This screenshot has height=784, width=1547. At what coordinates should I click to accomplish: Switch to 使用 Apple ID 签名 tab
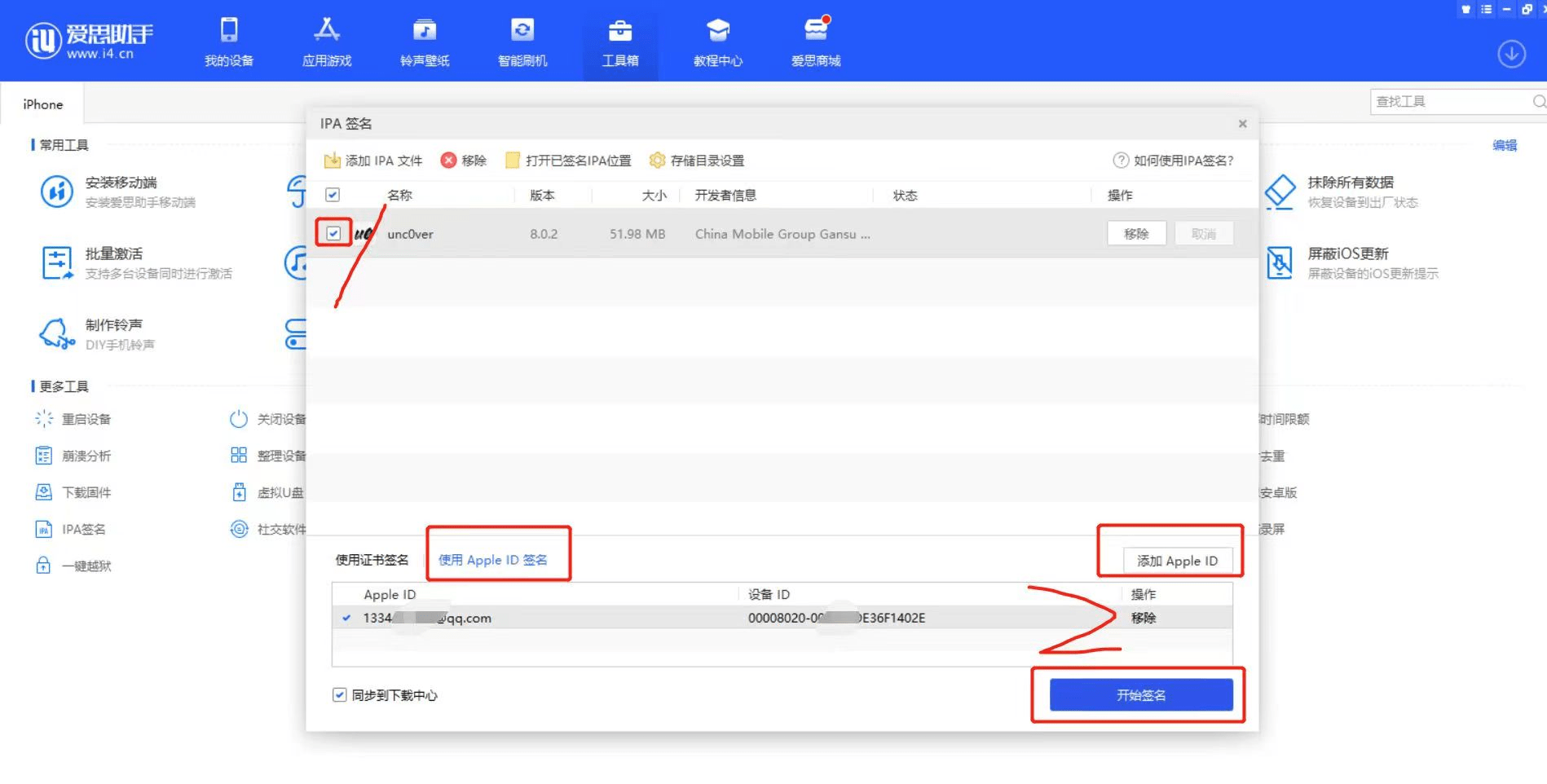(493, 560)
